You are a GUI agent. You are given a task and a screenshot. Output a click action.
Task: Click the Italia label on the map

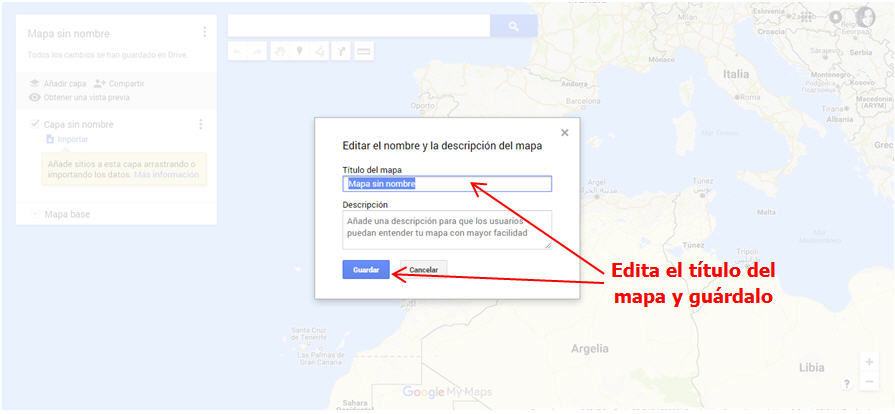736,74
